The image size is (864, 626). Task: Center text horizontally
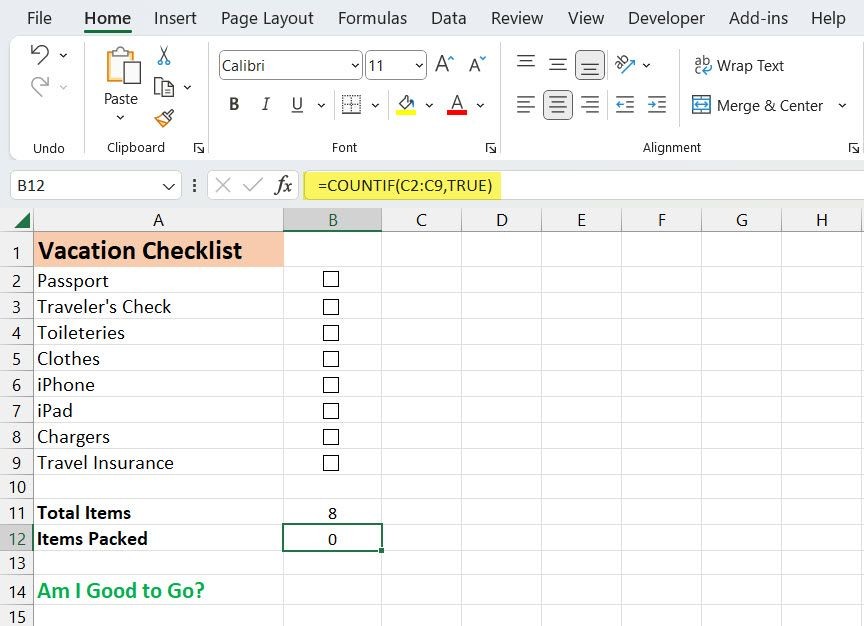558,105
